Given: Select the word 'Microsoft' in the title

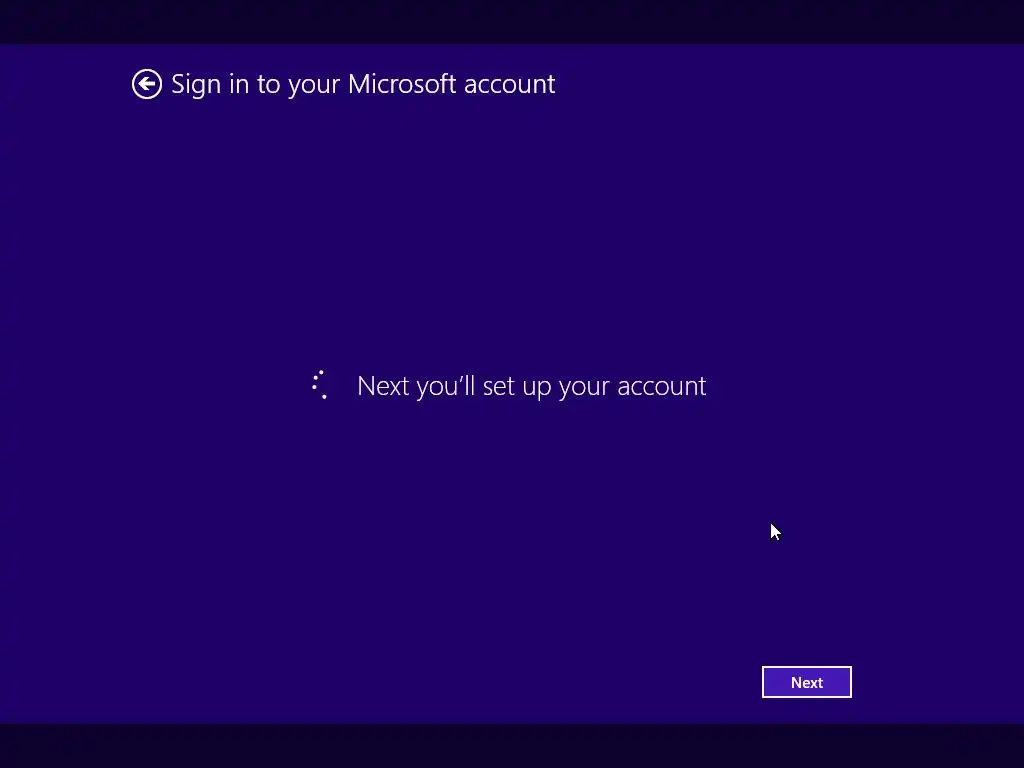Looking at the screenshot, I should click(x=402, y=84).
